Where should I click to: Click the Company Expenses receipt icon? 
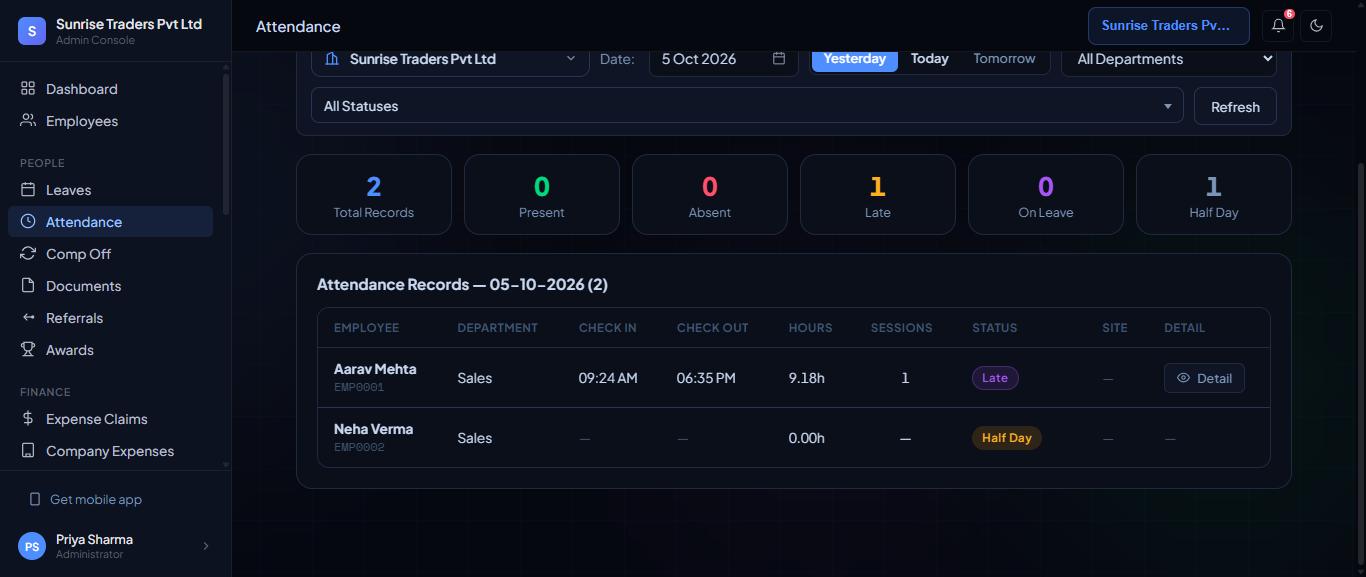[28, 451]
